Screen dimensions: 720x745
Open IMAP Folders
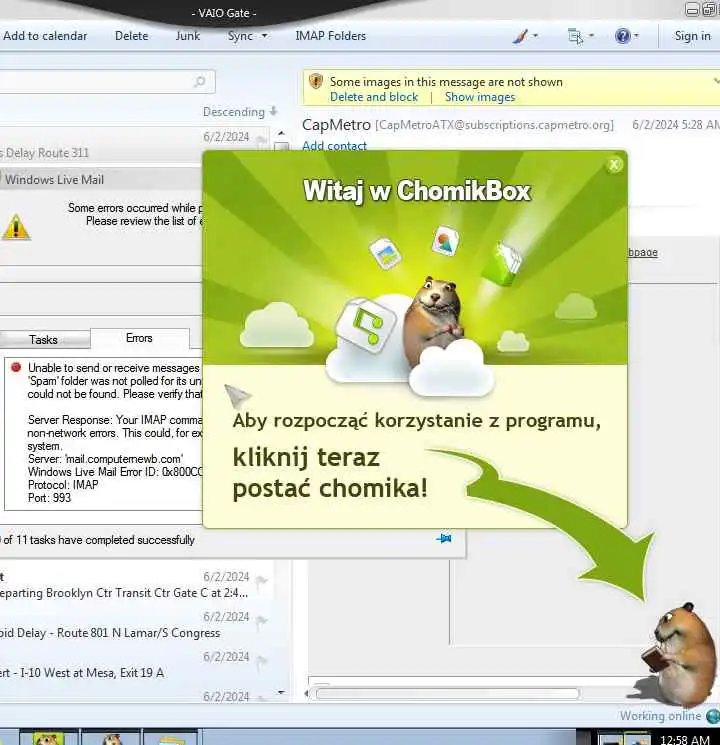331,36
